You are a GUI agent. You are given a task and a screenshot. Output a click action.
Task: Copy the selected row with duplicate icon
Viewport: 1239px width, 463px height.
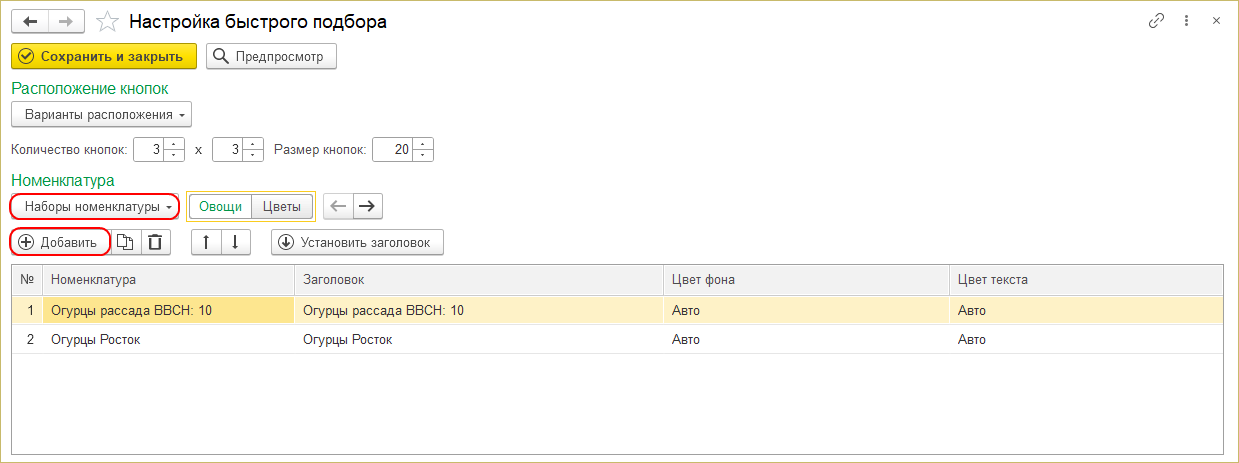click(125, 242)
